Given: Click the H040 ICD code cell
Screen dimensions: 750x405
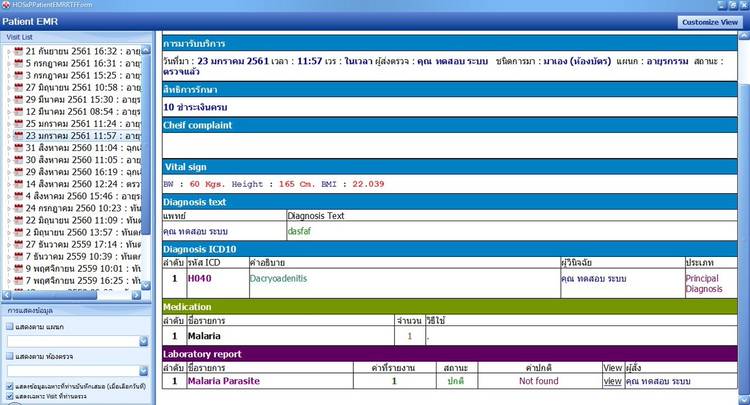Looking at the screenshot, I should (x=200, y=279).
